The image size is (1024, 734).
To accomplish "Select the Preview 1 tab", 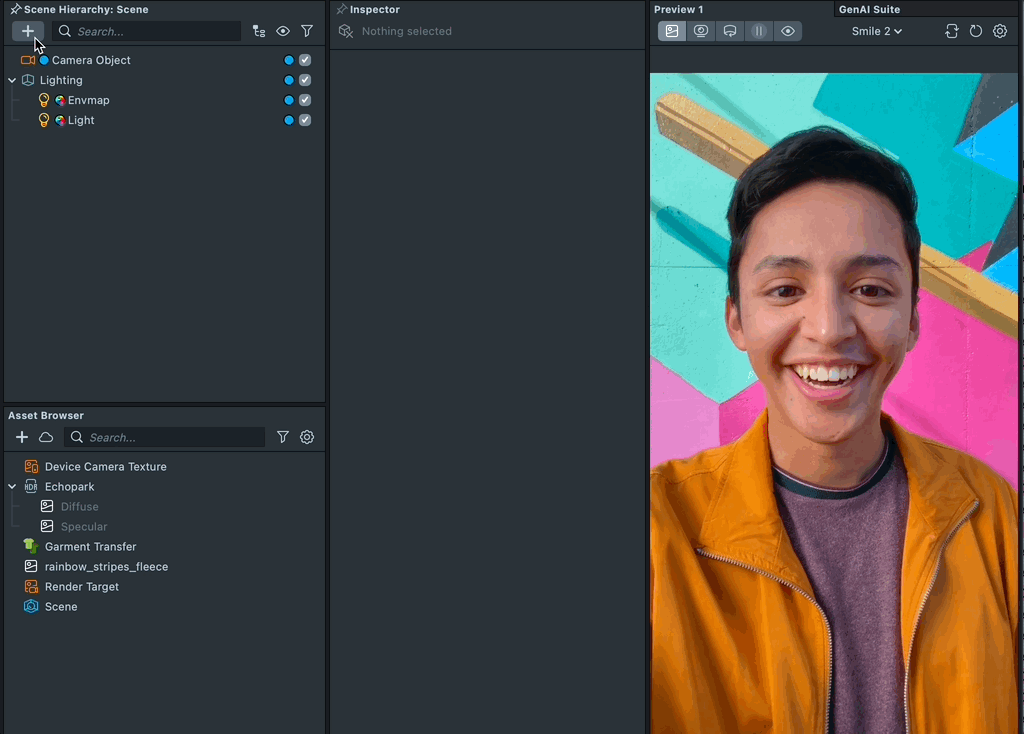I will click(x=678, y=9).
